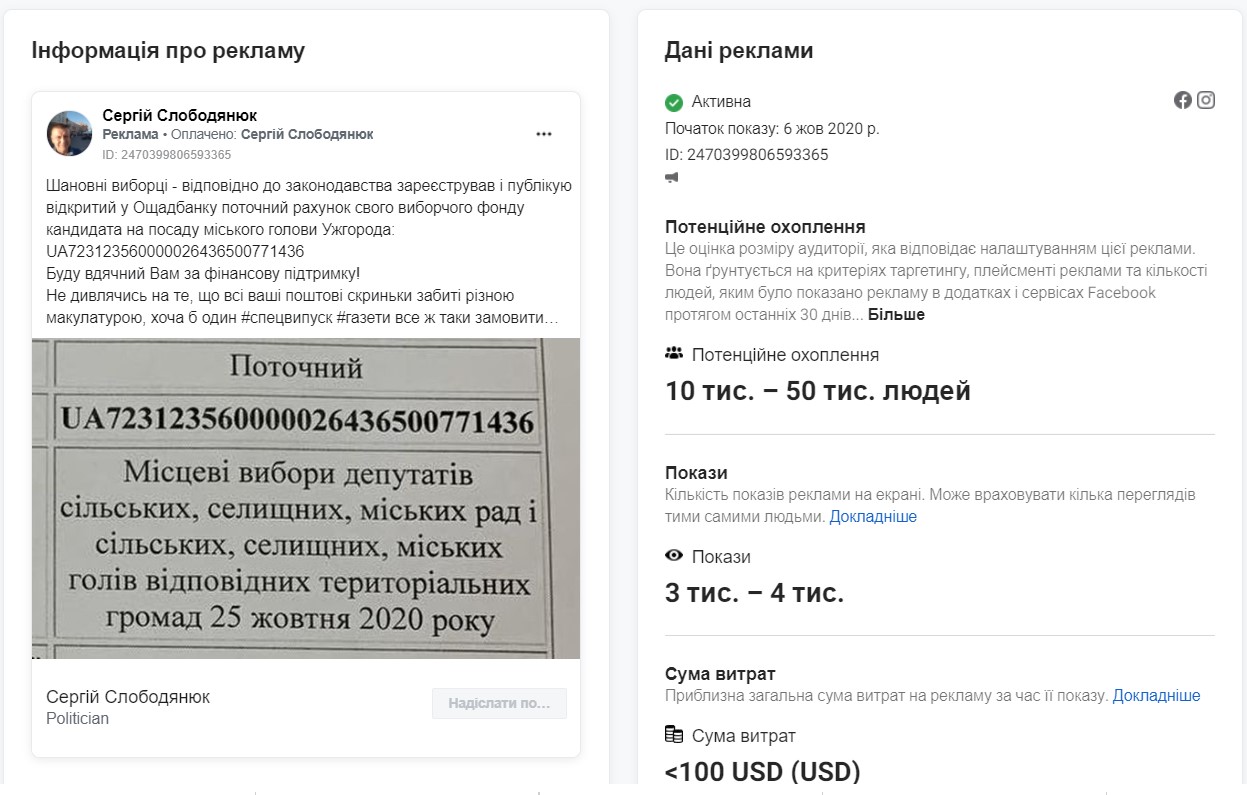
Task: Click the Facebook platform icon
Action: click(x=1183, y=100)
